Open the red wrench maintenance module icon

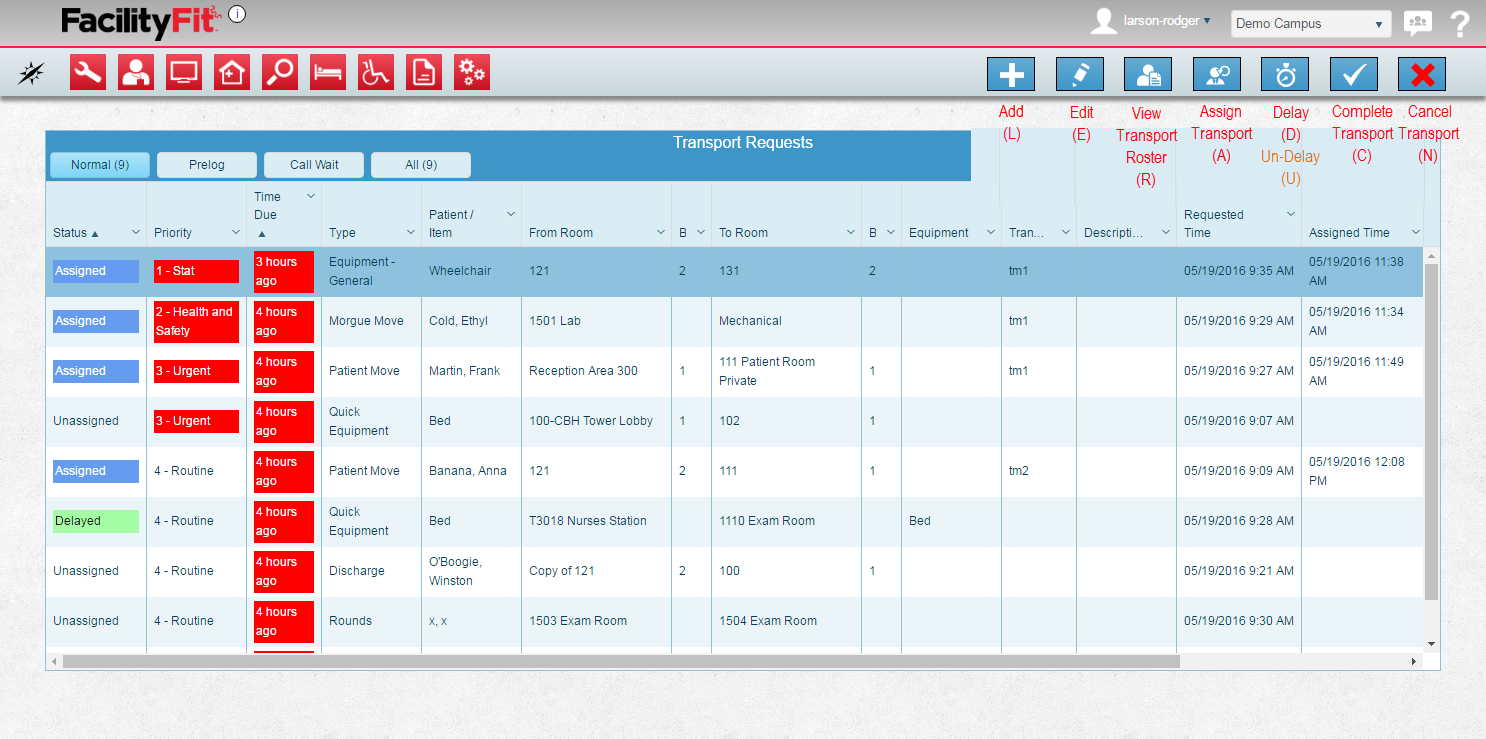pyautogui.click(x=88, y=72)
